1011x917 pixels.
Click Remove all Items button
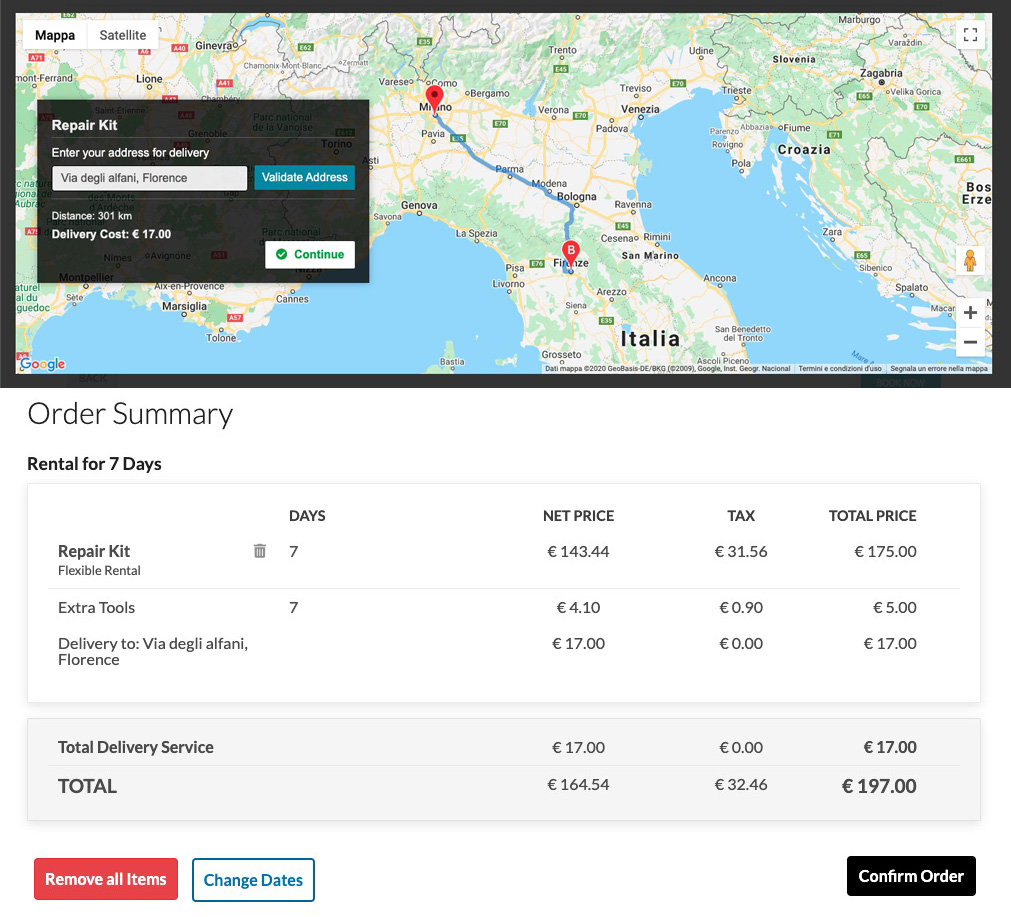(106, 880)
